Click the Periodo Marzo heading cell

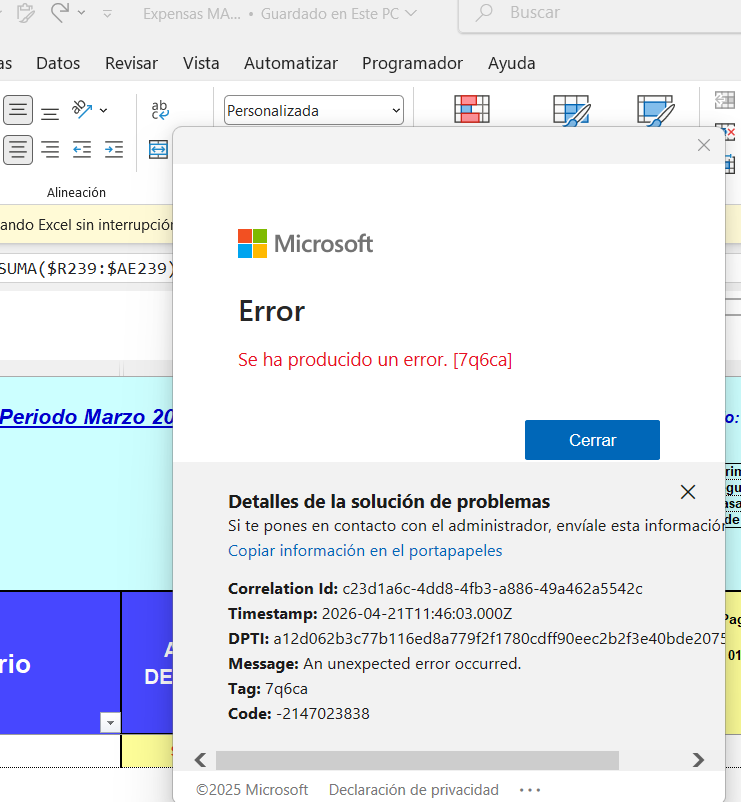pos(86,417)
